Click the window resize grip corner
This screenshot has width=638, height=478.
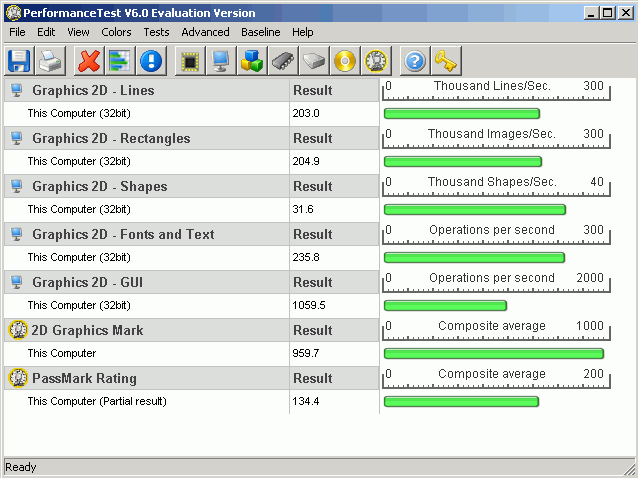[x=629, y=469]
